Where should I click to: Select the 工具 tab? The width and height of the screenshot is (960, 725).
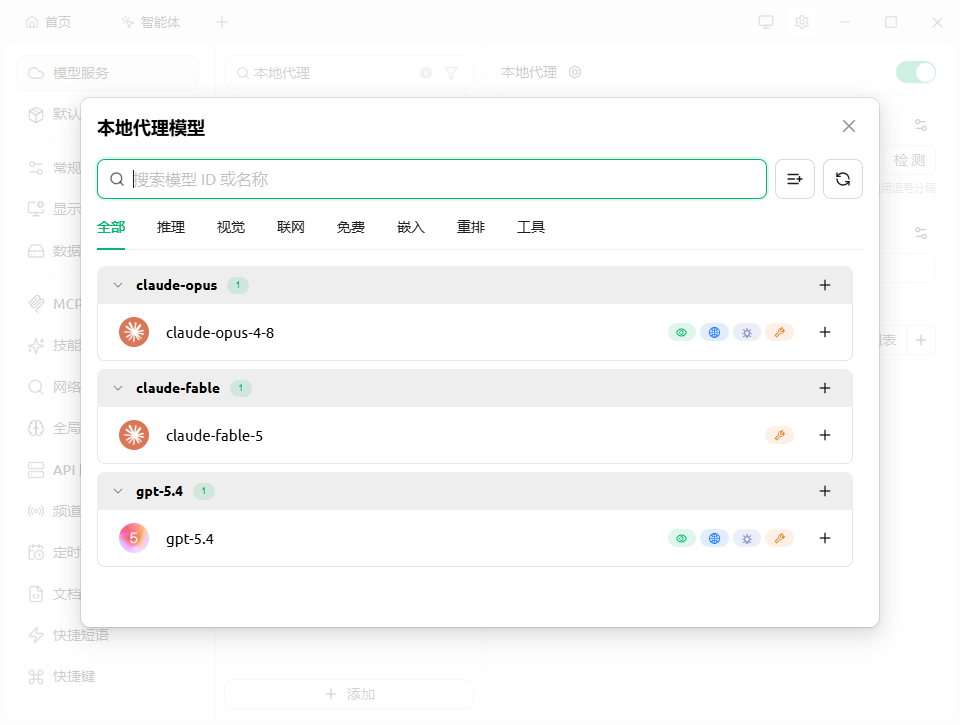pos(531,227)
